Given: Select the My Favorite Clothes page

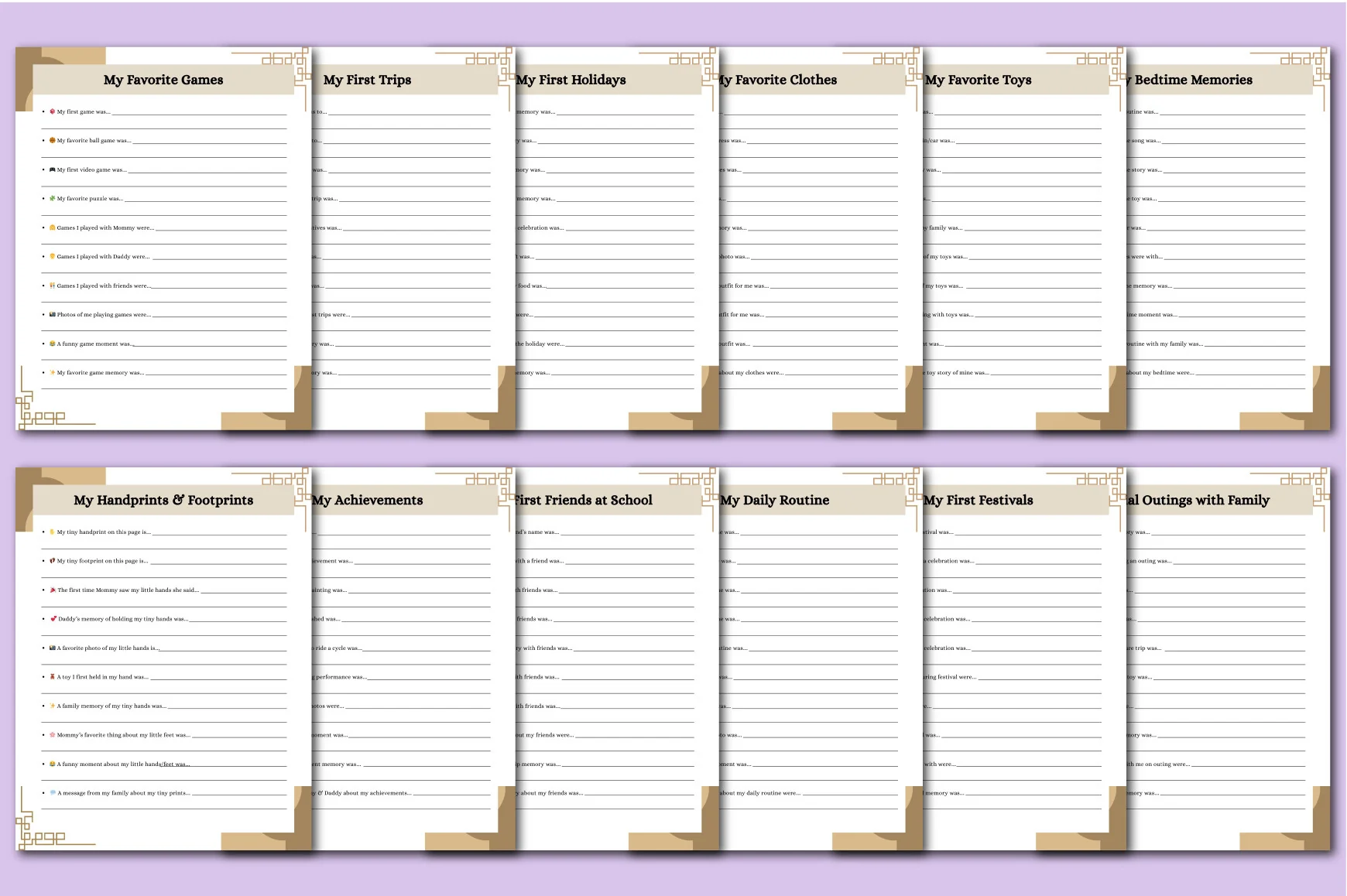Looking at the screenshot, I should [x=821, y=238].
